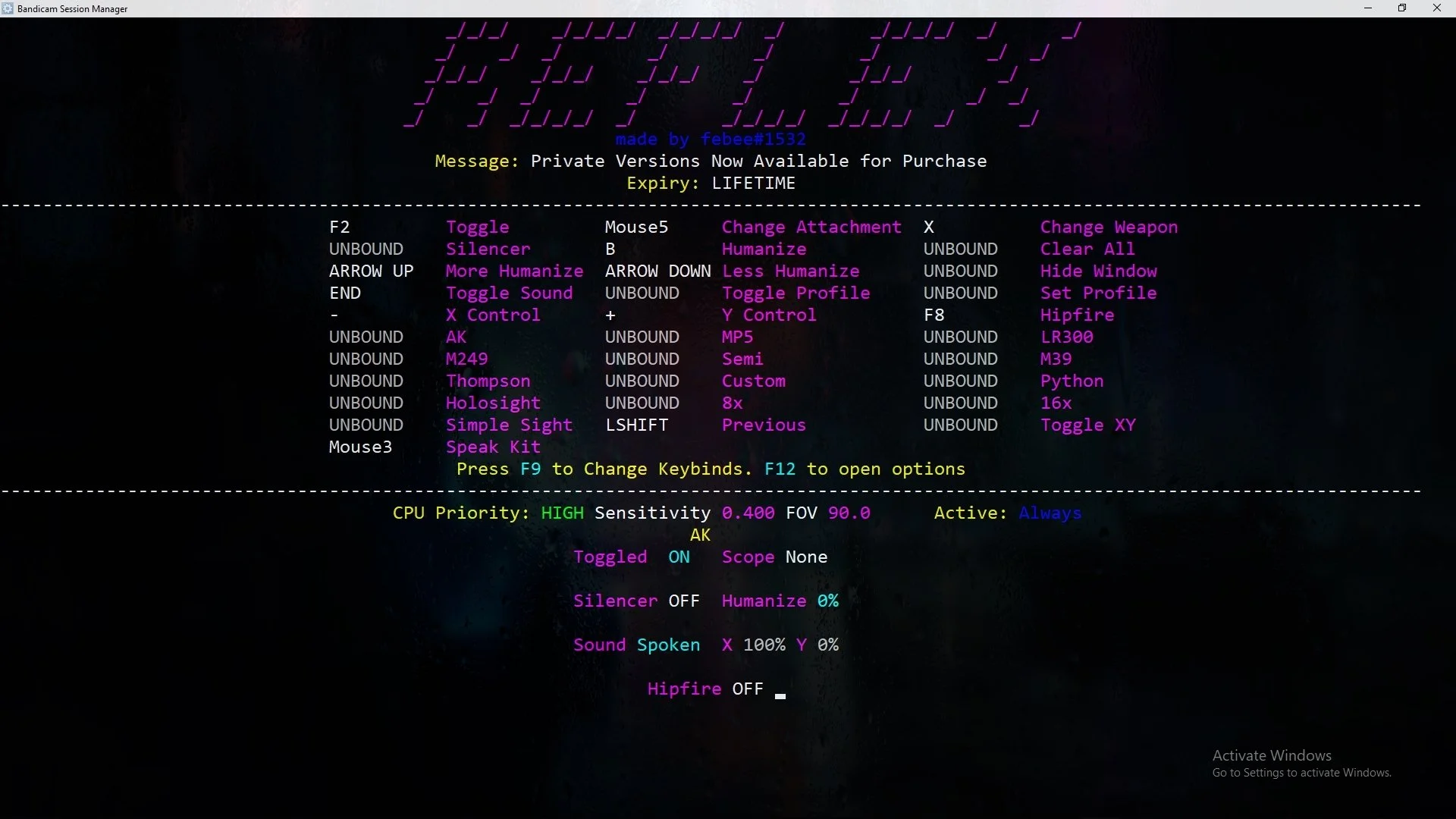
Task: Open the Go to Settings activation link
Action: (x=1301, y=772)
